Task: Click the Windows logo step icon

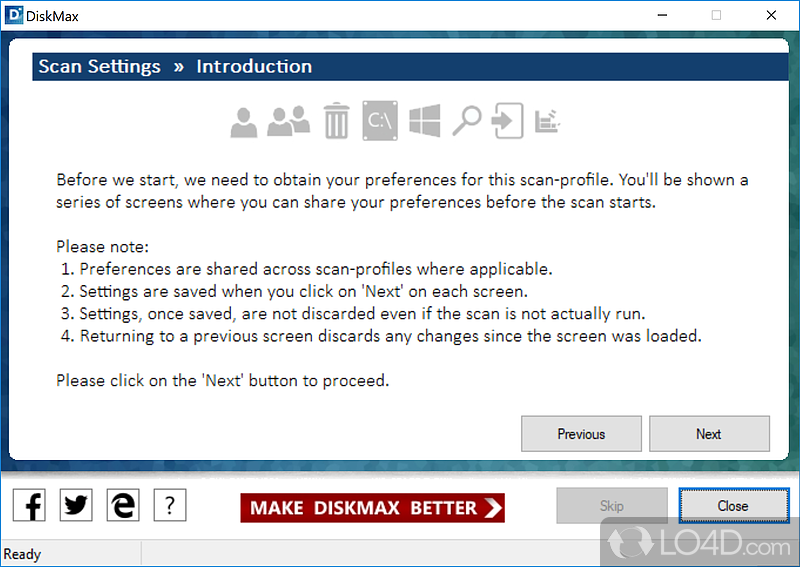Action: click(x=424, y=121)
